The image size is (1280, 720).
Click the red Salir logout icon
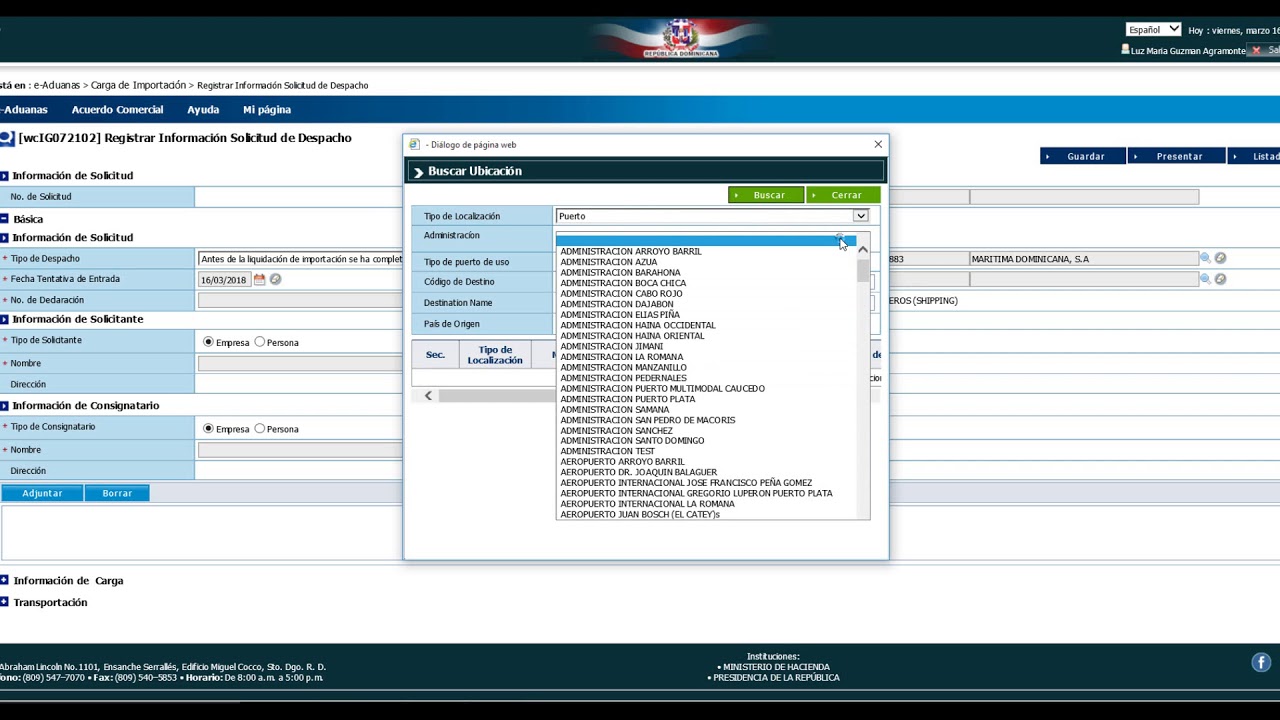(x=1256, y=50)
